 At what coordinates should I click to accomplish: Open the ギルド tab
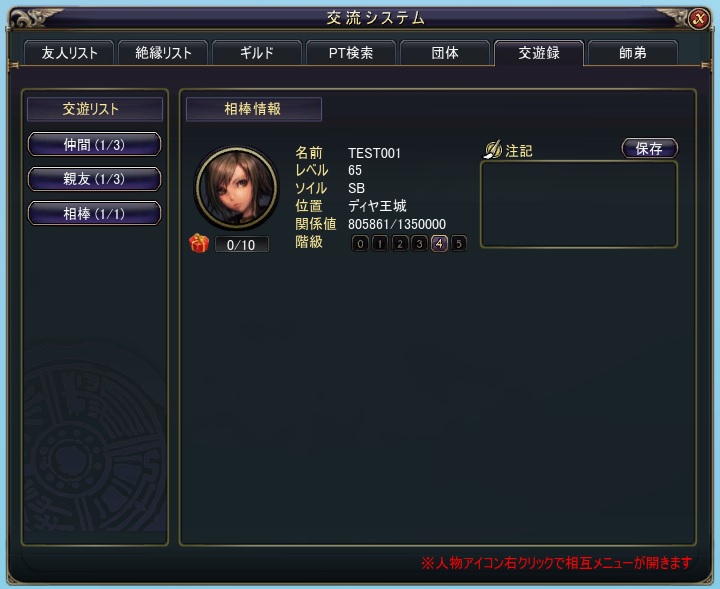coord(257,53)
